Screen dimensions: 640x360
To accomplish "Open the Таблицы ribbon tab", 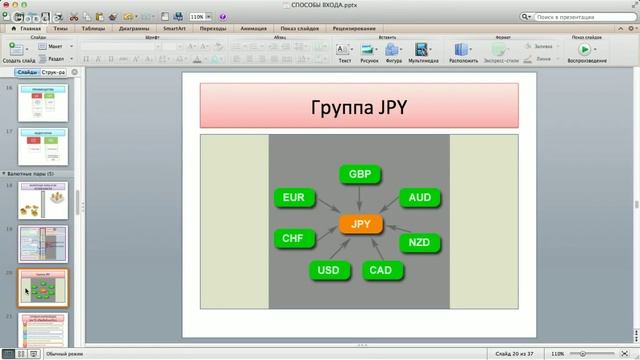I will coord(93,29).
